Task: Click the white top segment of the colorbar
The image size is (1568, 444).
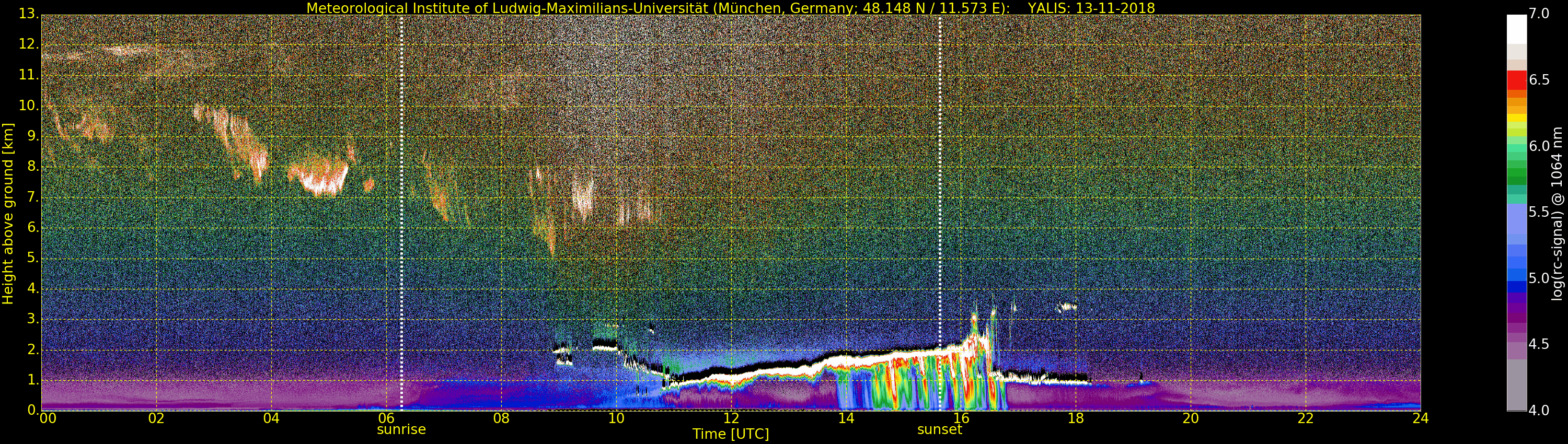Action: tap(1516, 29)
